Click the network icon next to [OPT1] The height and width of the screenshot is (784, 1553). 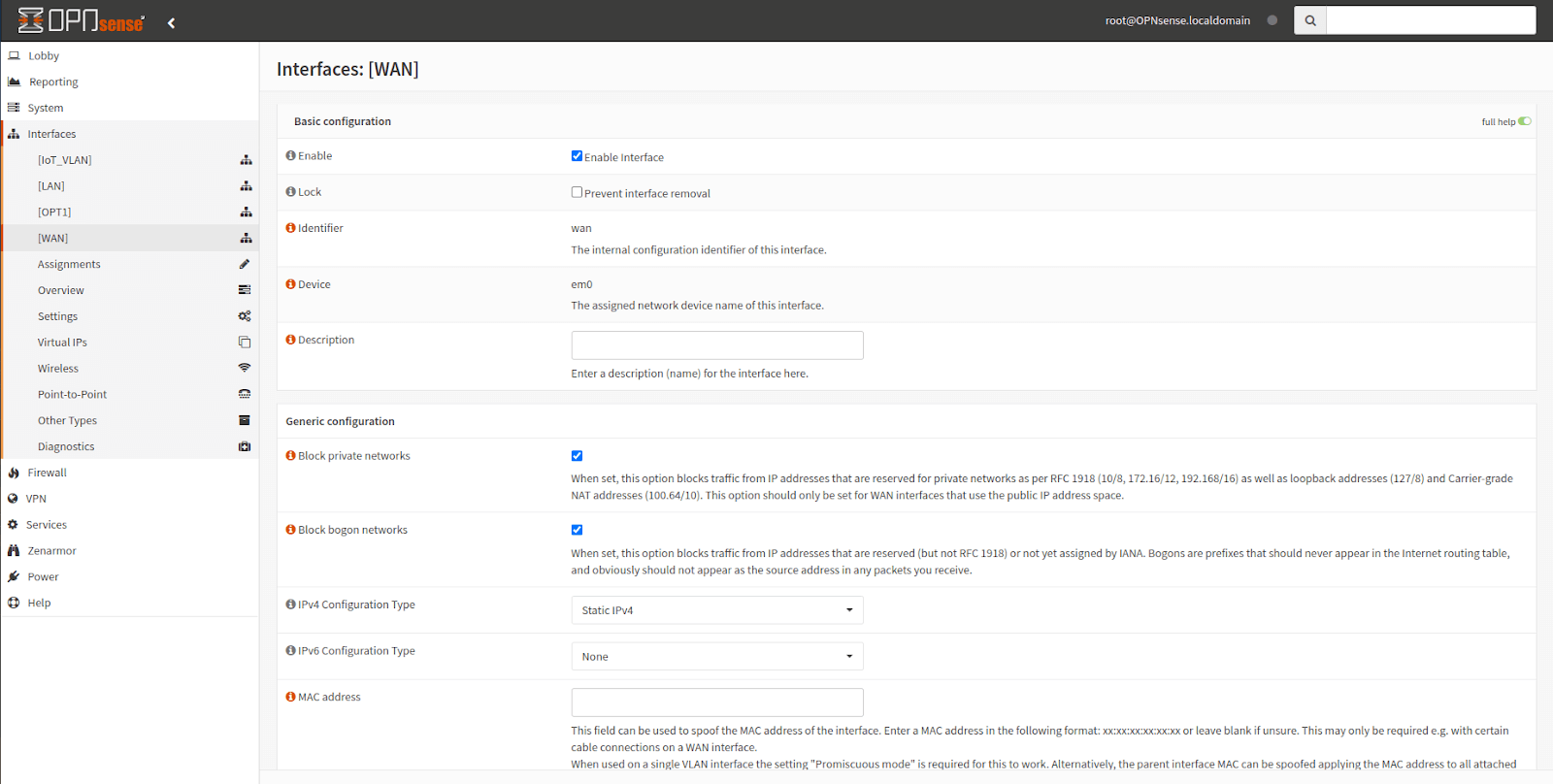pos(246,212)
